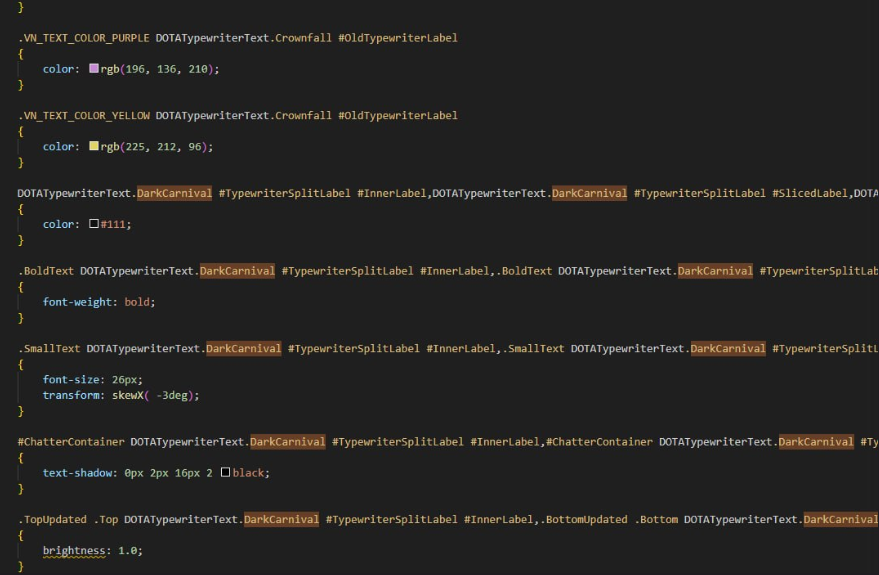Click the .SmallText selector at line start

pyautogui.click(x=49, y=348)
